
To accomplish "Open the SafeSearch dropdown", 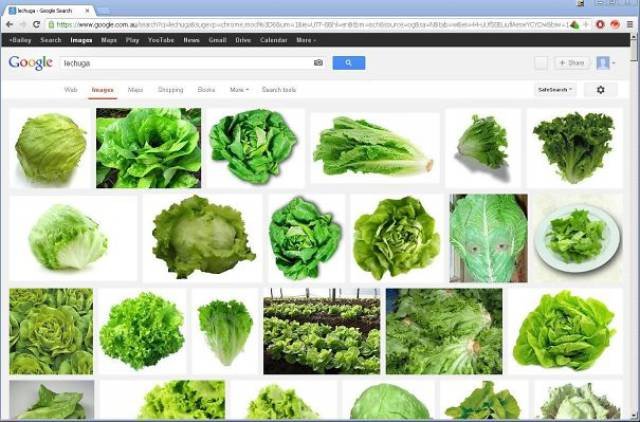I will pos(555,90).
